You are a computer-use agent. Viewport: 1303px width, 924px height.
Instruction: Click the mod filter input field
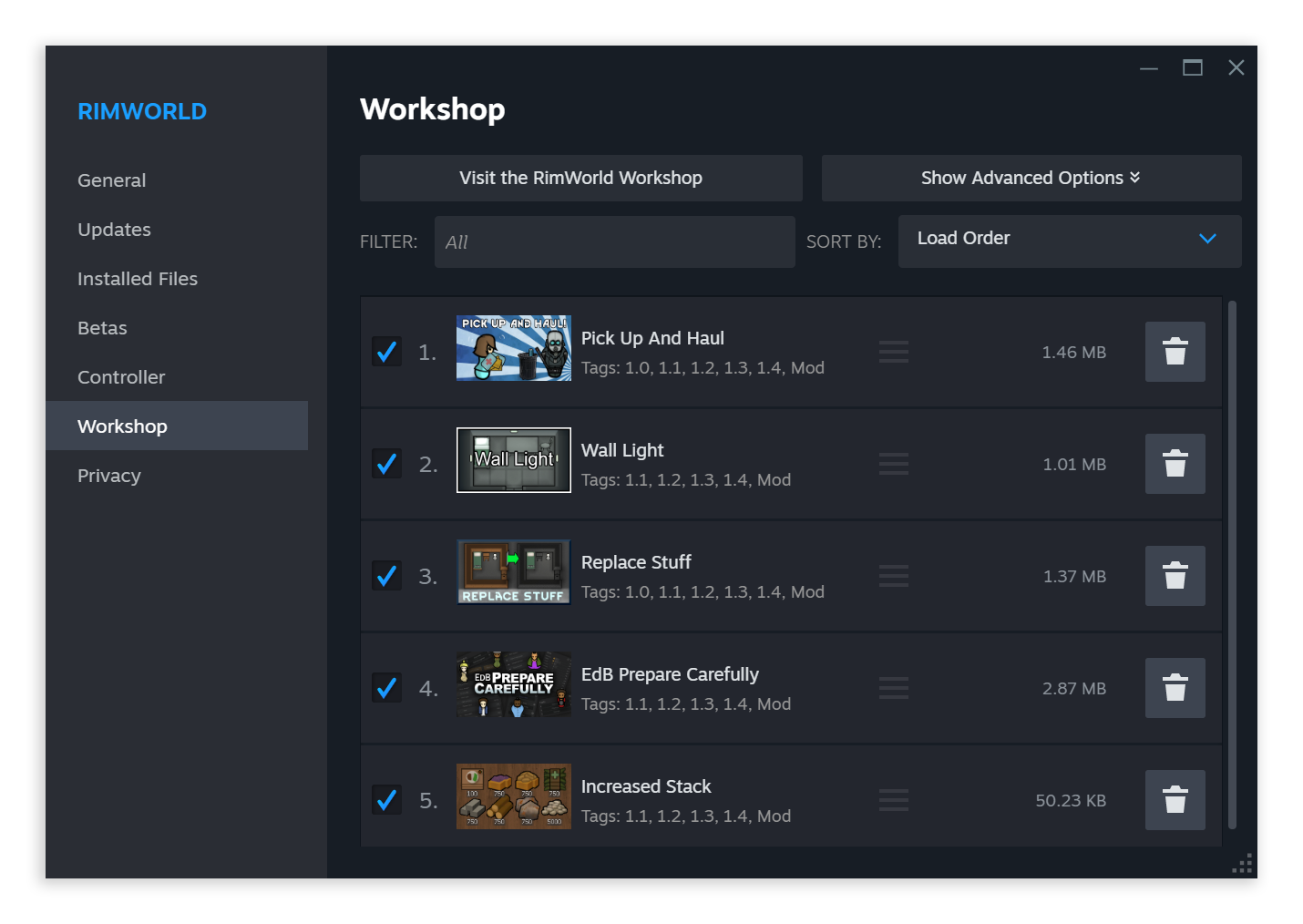point(614,241)
